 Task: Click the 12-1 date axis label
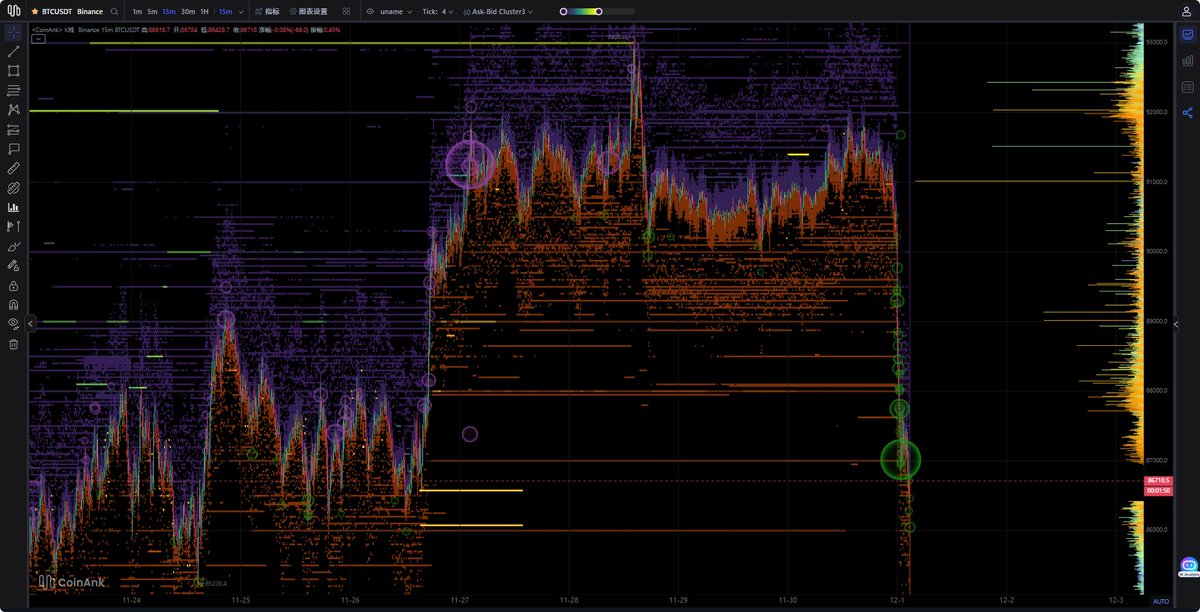point(897,601)
